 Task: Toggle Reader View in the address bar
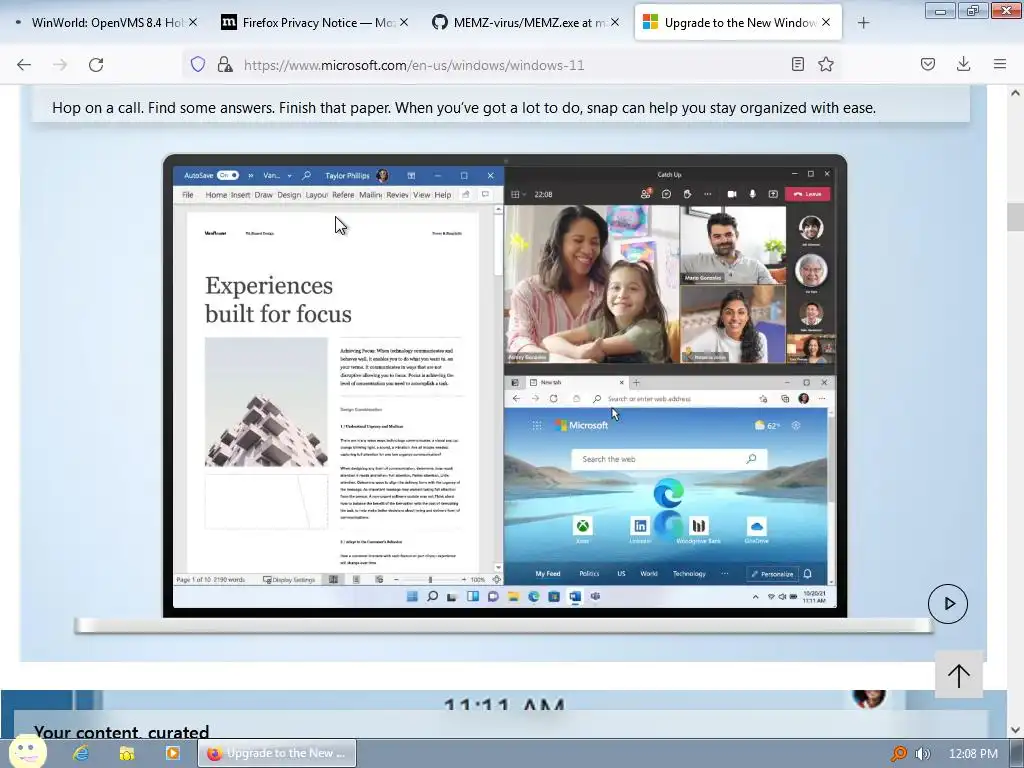tap(797, 64)
